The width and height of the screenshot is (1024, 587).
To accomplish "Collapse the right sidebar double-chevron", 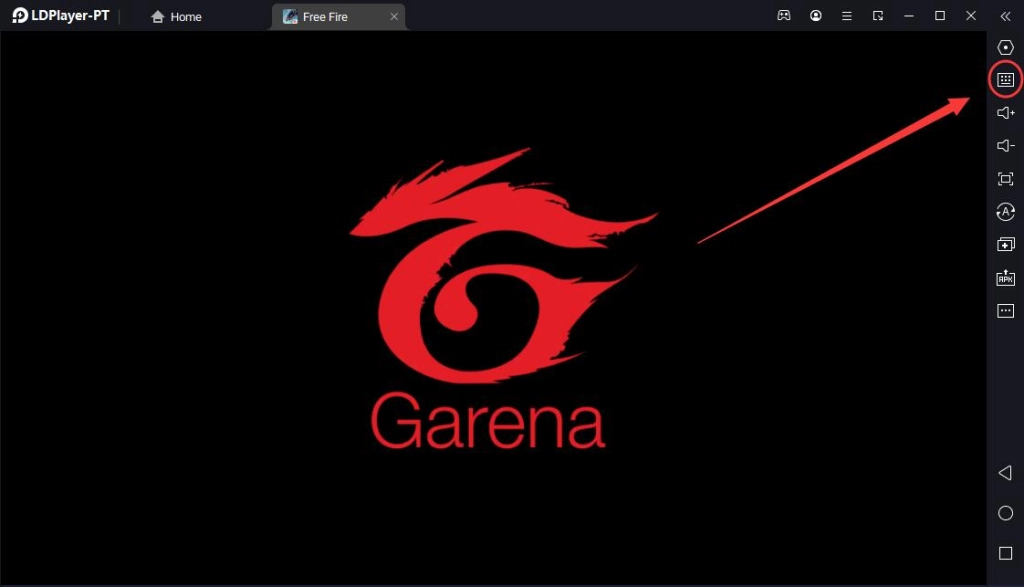I will [1005, 16].
